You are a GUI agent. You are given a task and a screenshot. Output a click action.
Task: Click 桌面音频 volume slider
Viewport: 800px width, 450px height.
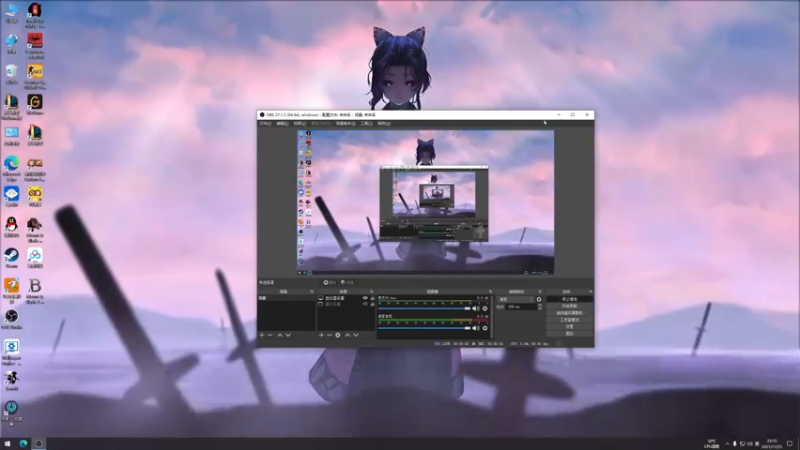tap(424, 328)
